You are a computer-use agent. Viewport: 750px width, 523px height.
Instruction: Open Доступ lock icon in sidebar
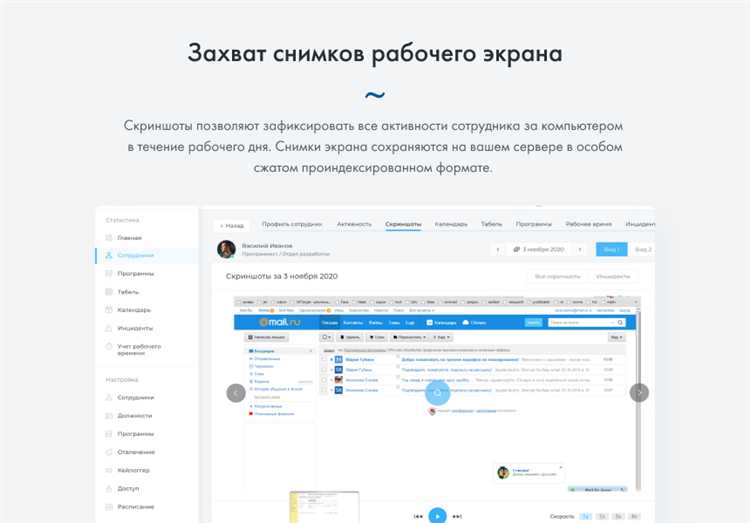pos(109,489)
